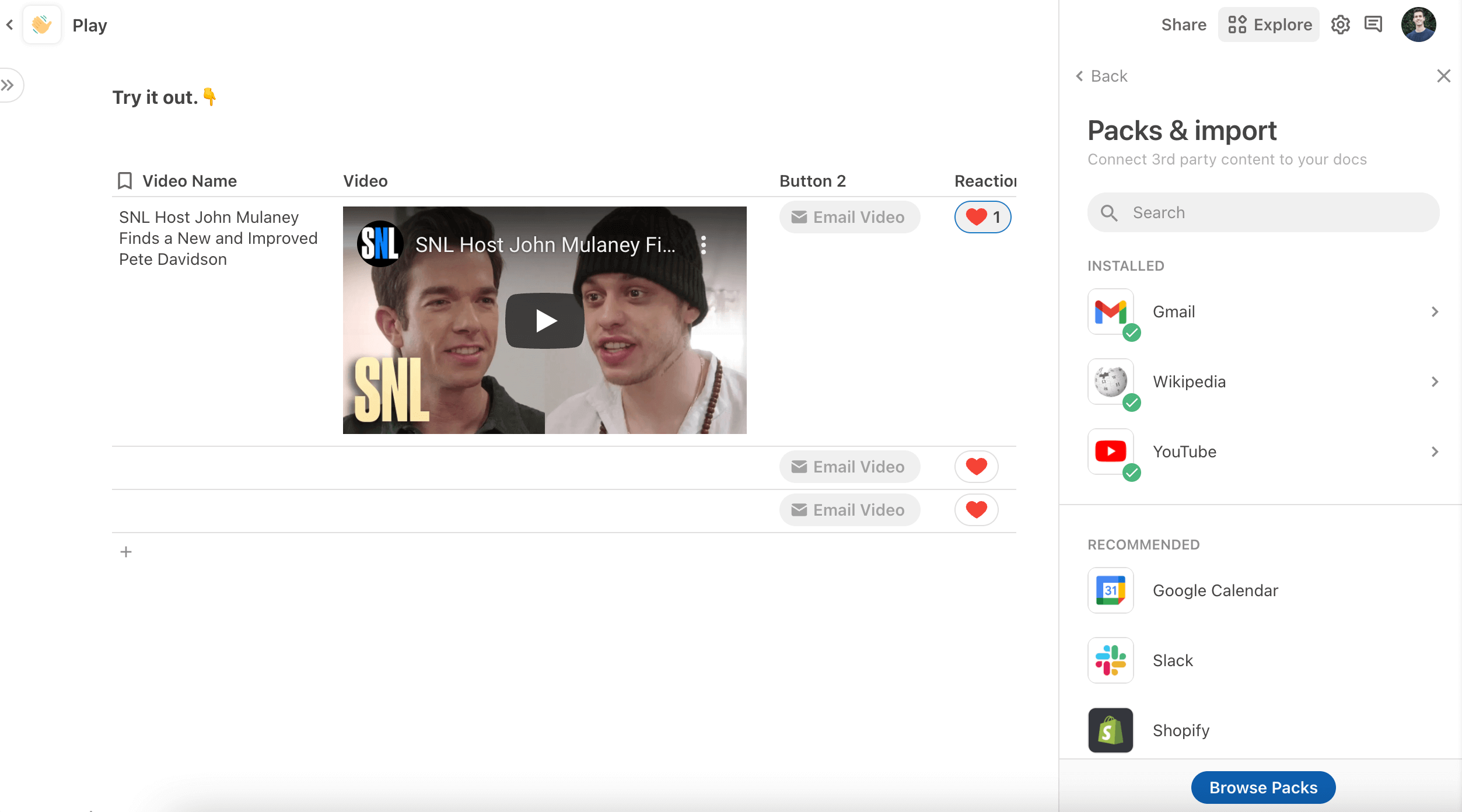
Task: Click the Video column header
Action: point(365,181)
